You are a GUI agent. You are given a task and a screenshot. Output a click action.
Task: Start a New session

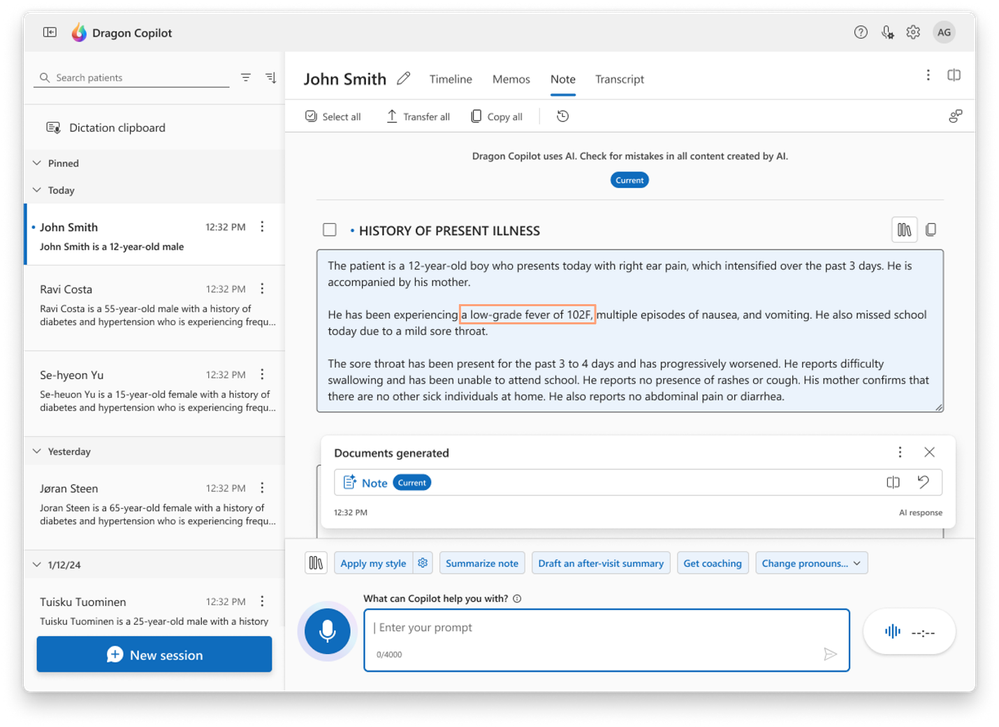pos(154,654)
